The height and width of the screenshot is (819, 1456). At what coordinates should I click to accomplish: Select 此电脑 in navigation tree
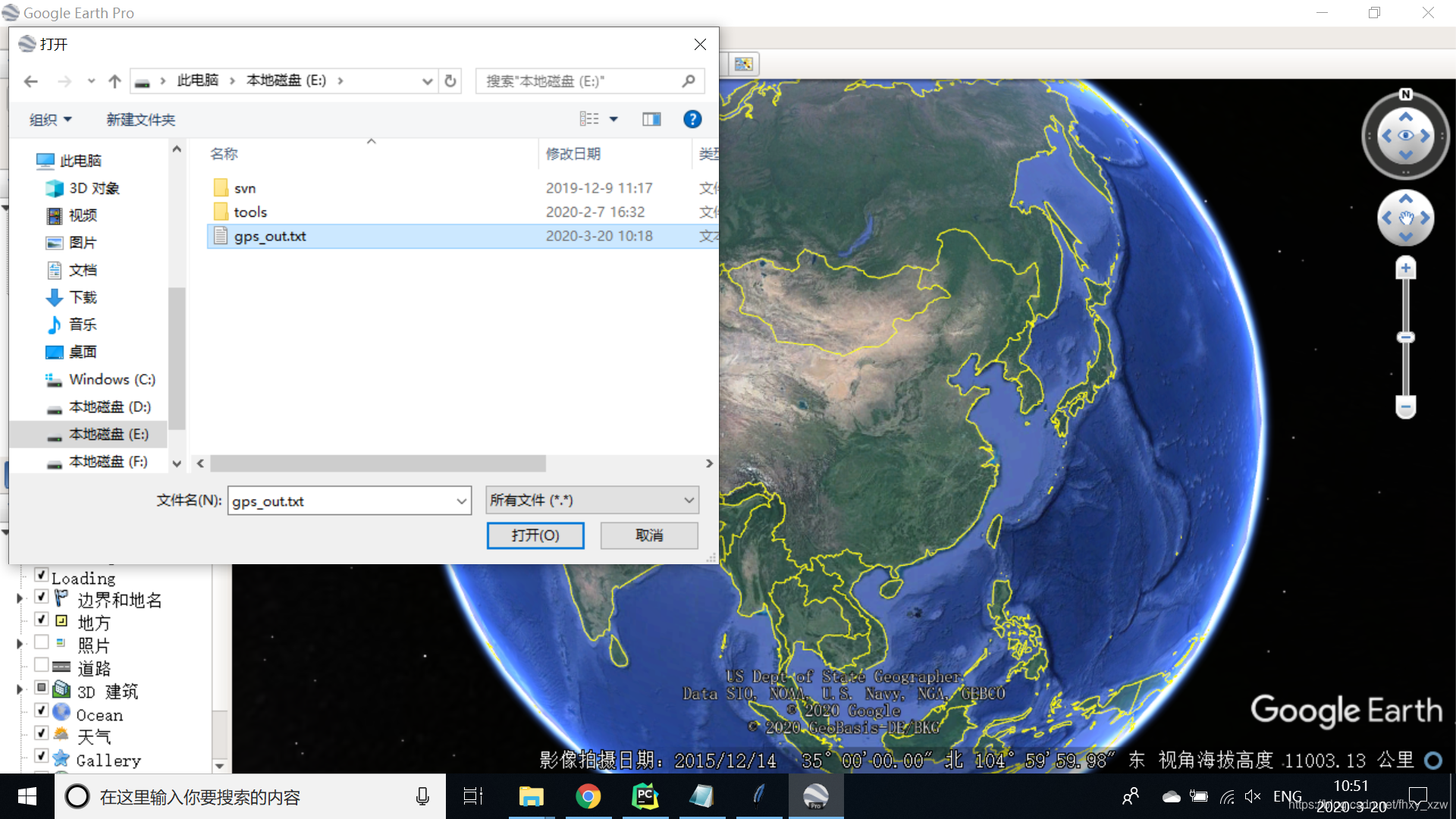[x=80, y=161]
